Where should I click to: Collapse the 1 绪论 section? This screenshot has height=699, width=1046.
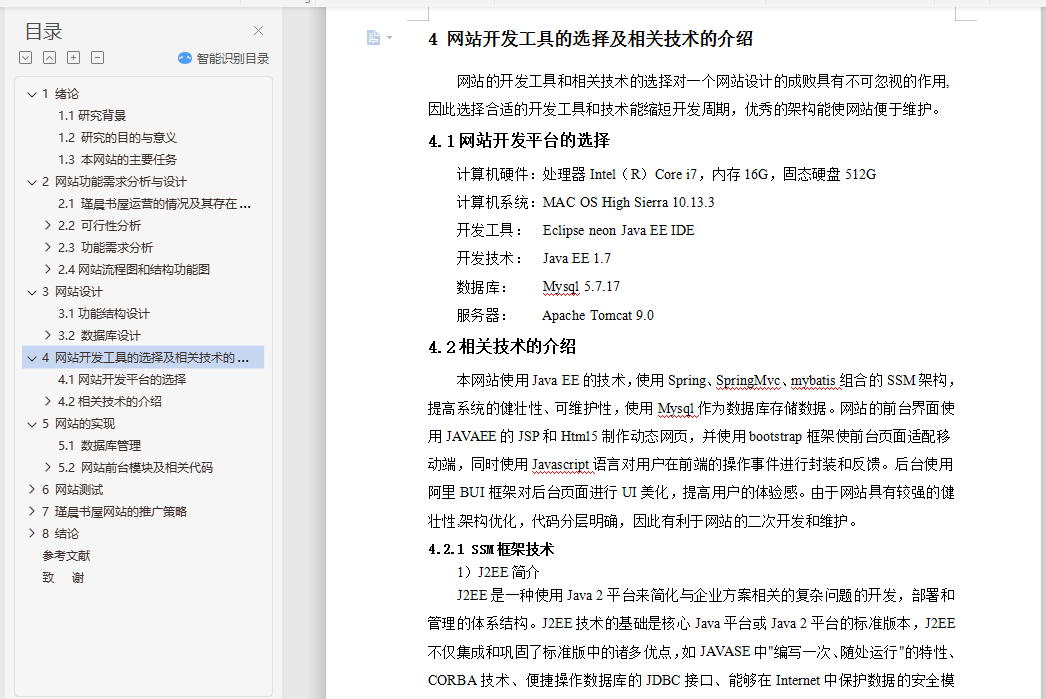click(x=31, y=94)
